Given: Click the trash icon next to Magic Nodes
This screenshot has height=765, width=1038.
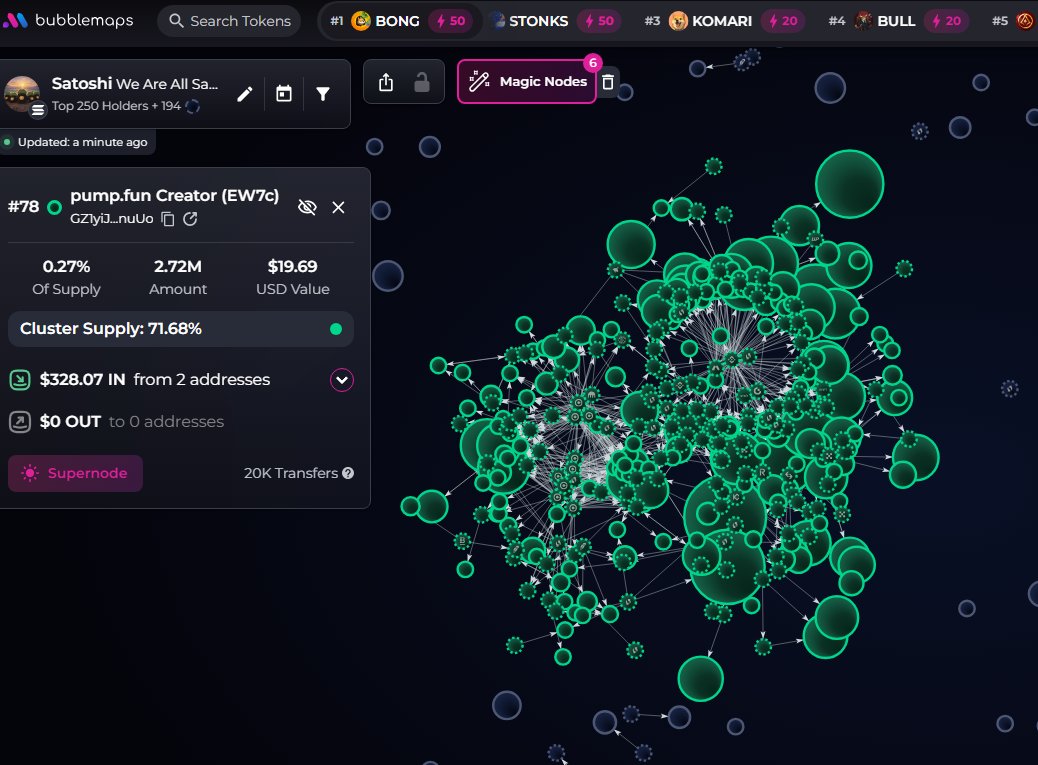Looking at the screenshot, I should click(608, 82).
